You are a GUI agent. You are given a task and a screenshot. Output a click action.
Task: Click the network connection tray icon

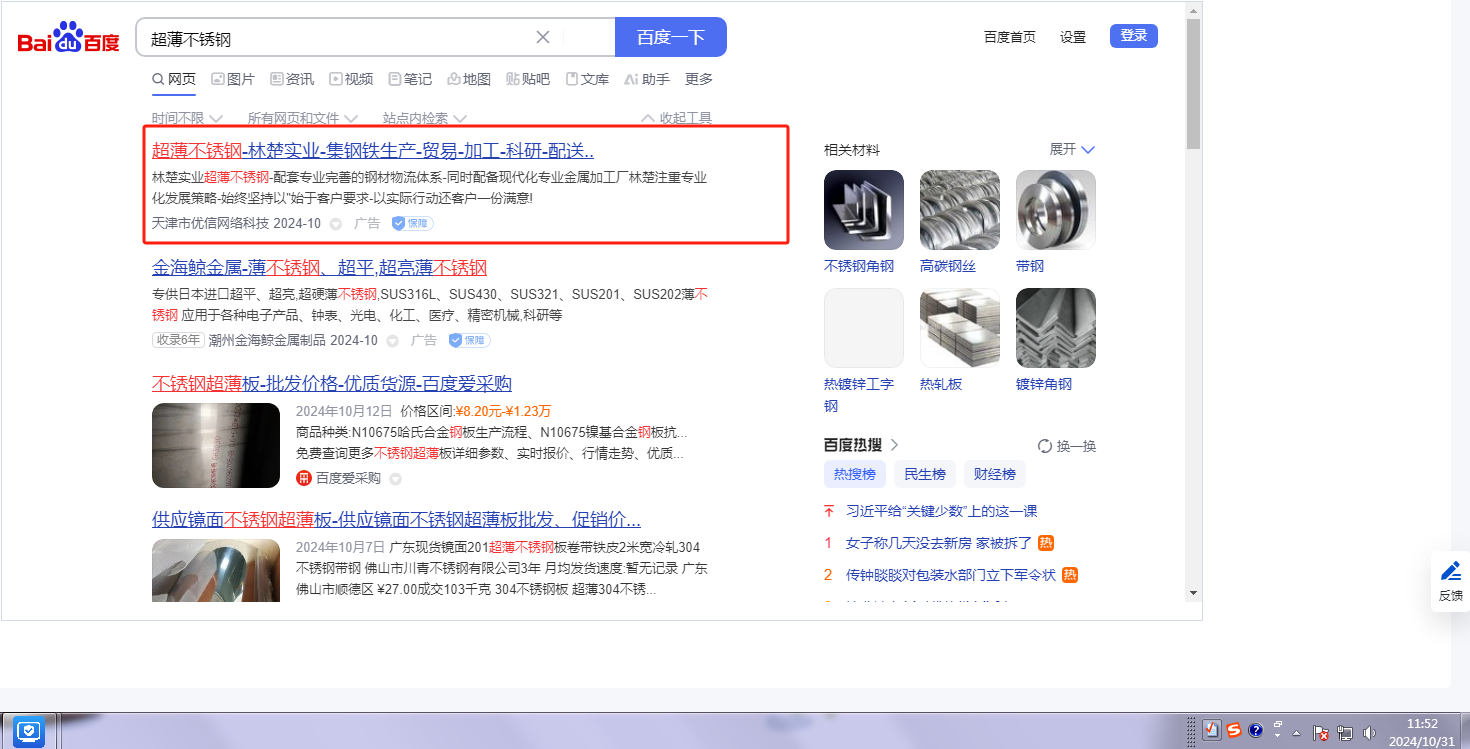tap(1345, 732)
